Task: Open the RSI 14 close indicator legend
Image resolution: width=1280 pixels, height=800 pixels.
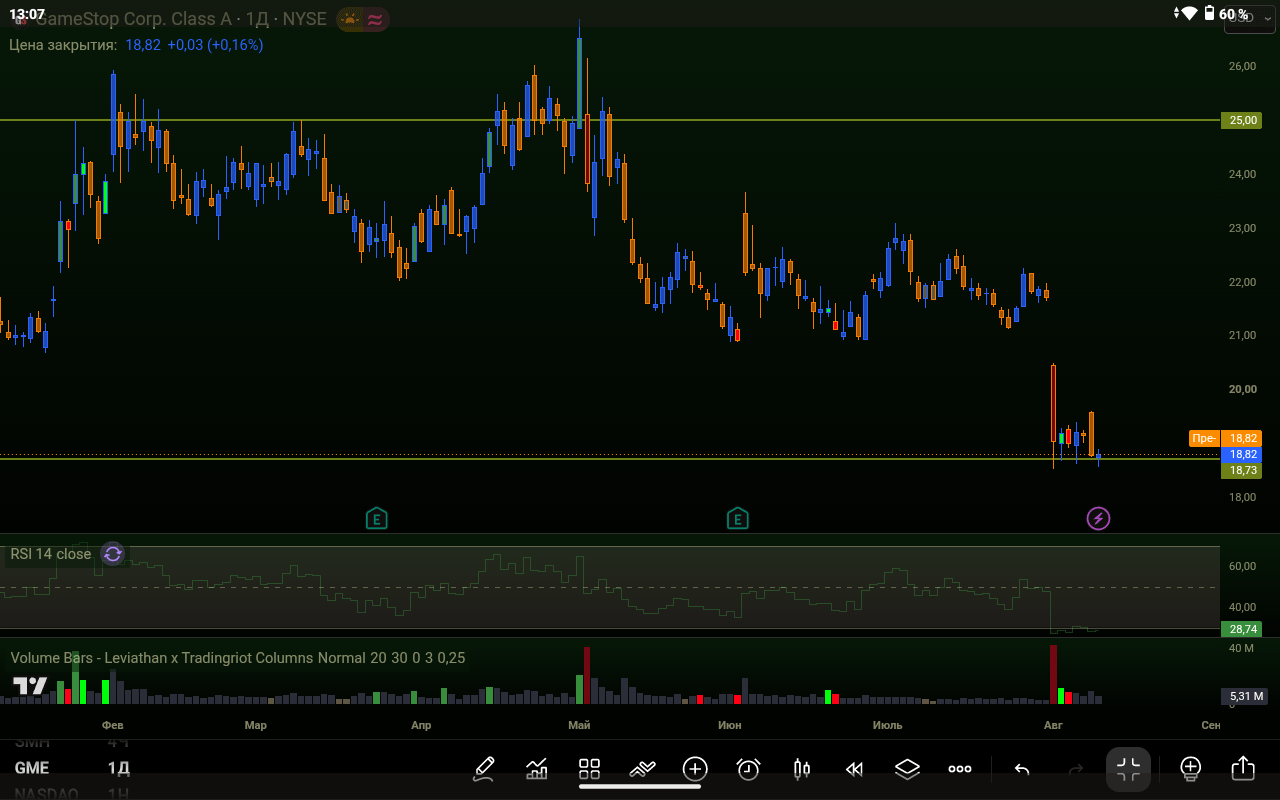Action: (50, 554)
